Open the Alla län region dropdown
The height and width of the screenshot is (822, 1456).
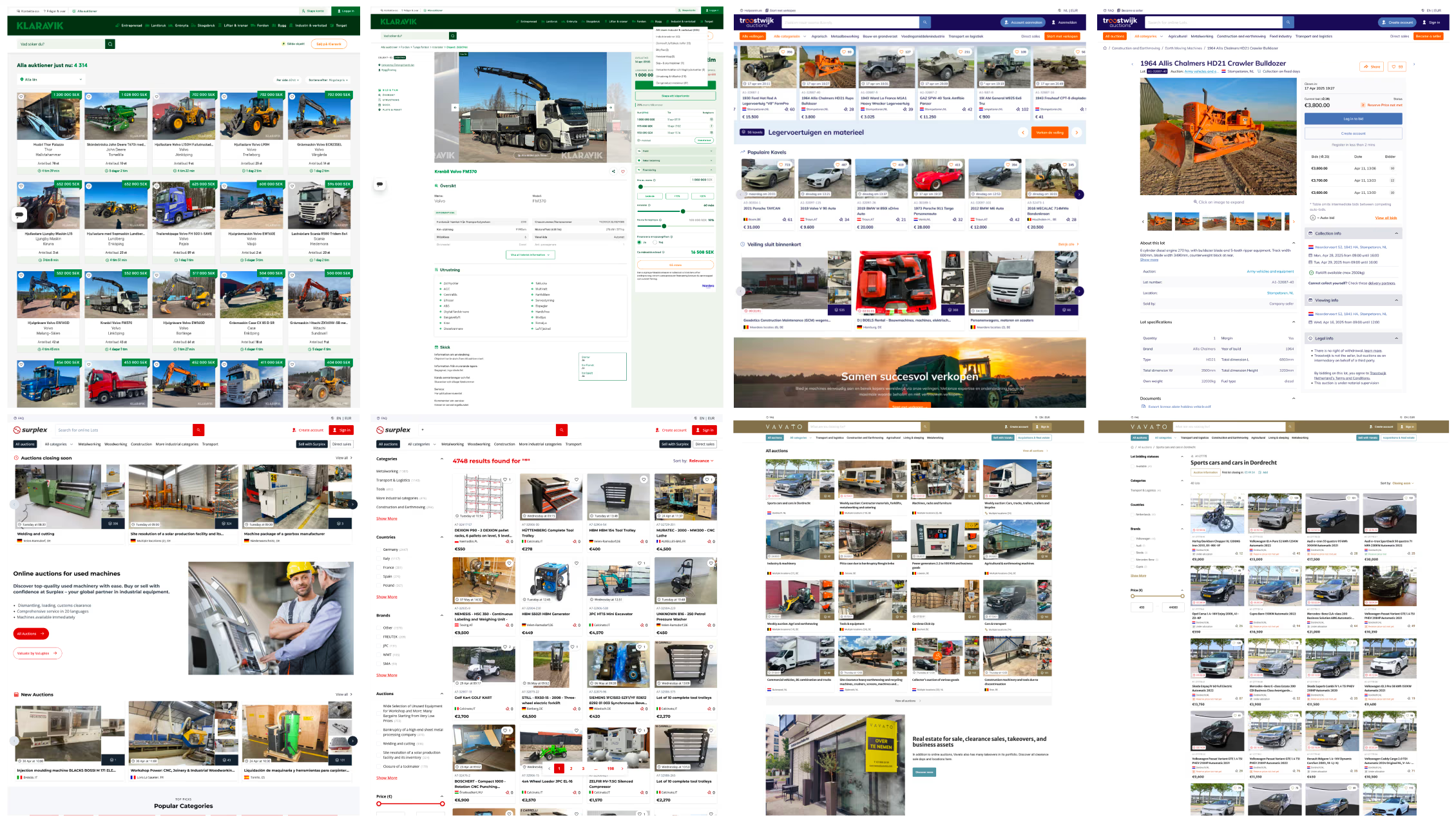51,79
